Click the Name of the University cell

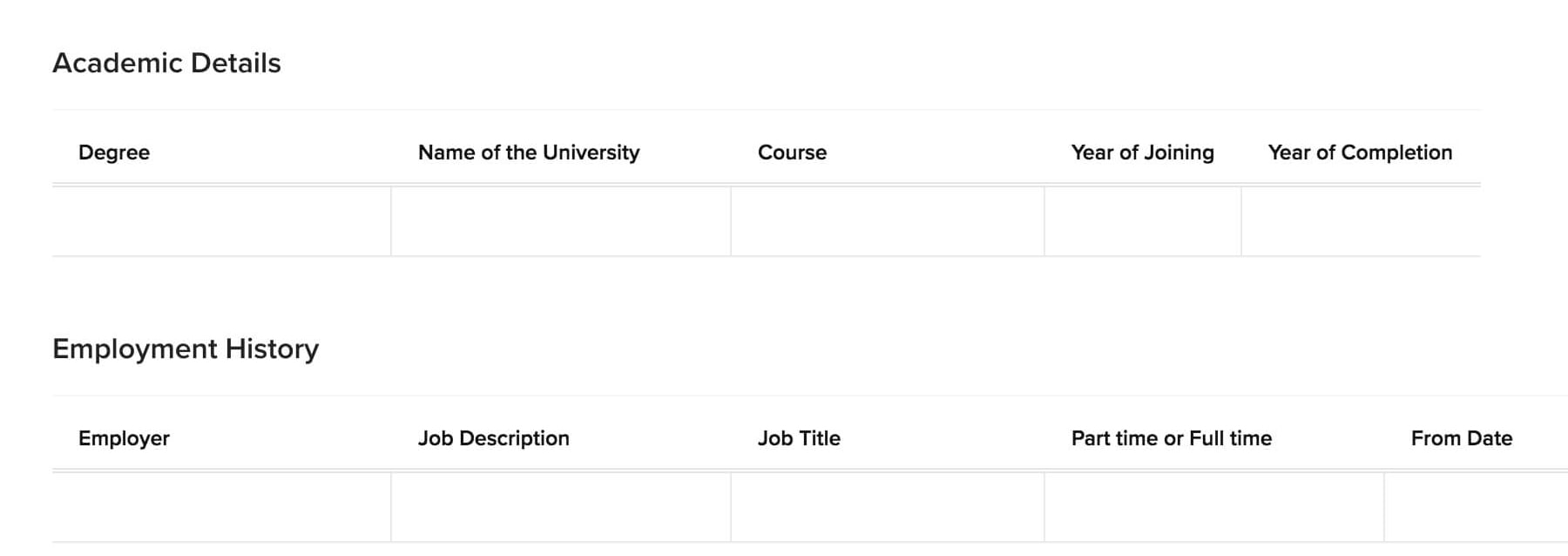click(x=561, y=221)
